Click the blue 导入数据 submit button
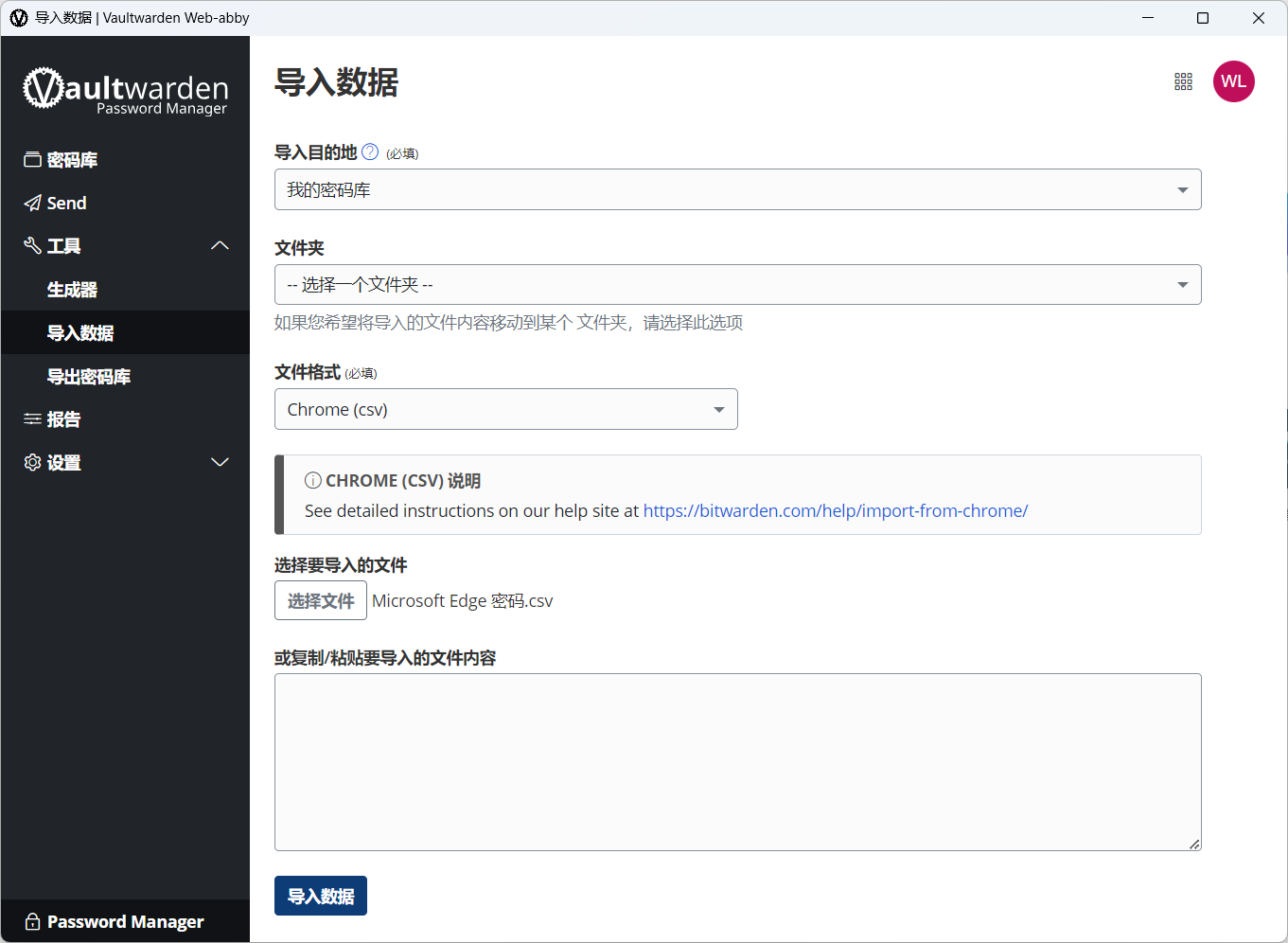The height and width of the screenshot is (943, 1288). pyautogui.click(x=321, y=896)
